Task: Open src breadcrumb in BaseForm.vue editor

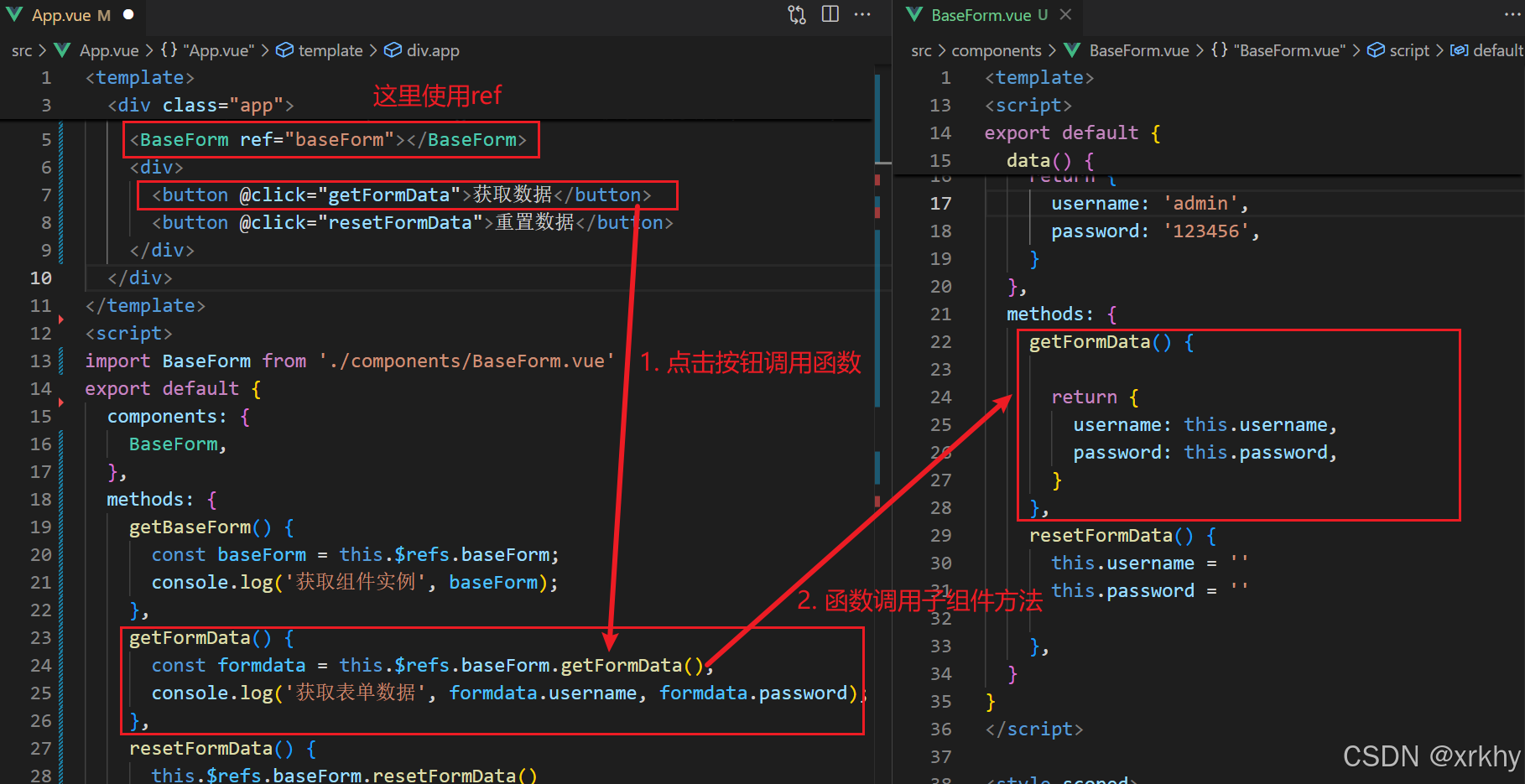Action: [x=921, y=50]
